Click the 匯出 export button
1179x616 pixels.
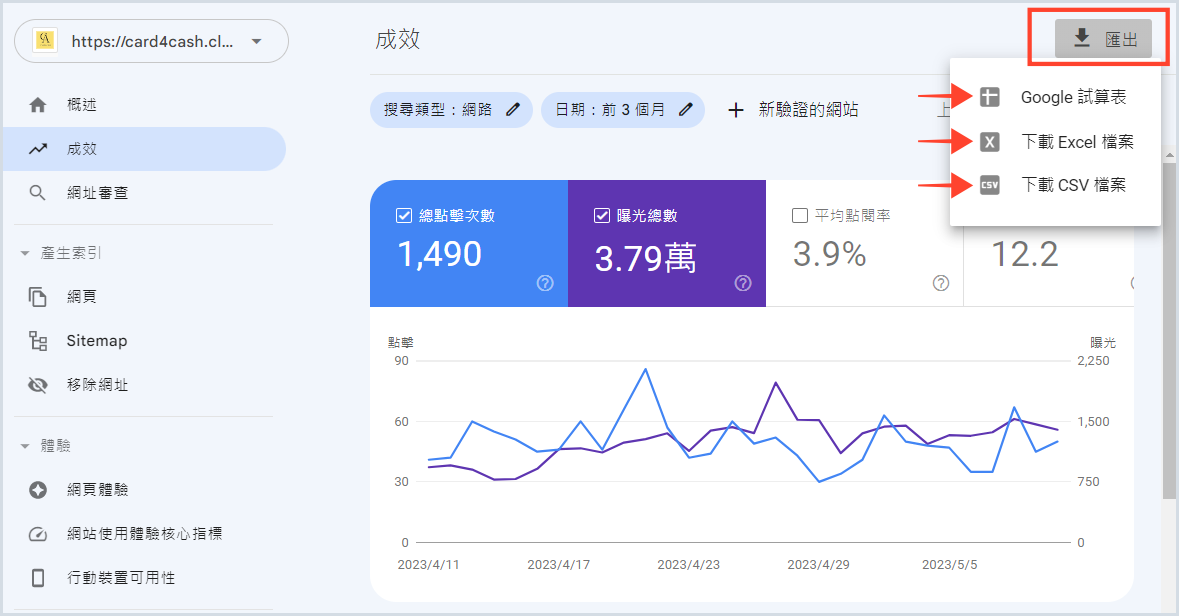(1103, 39)
